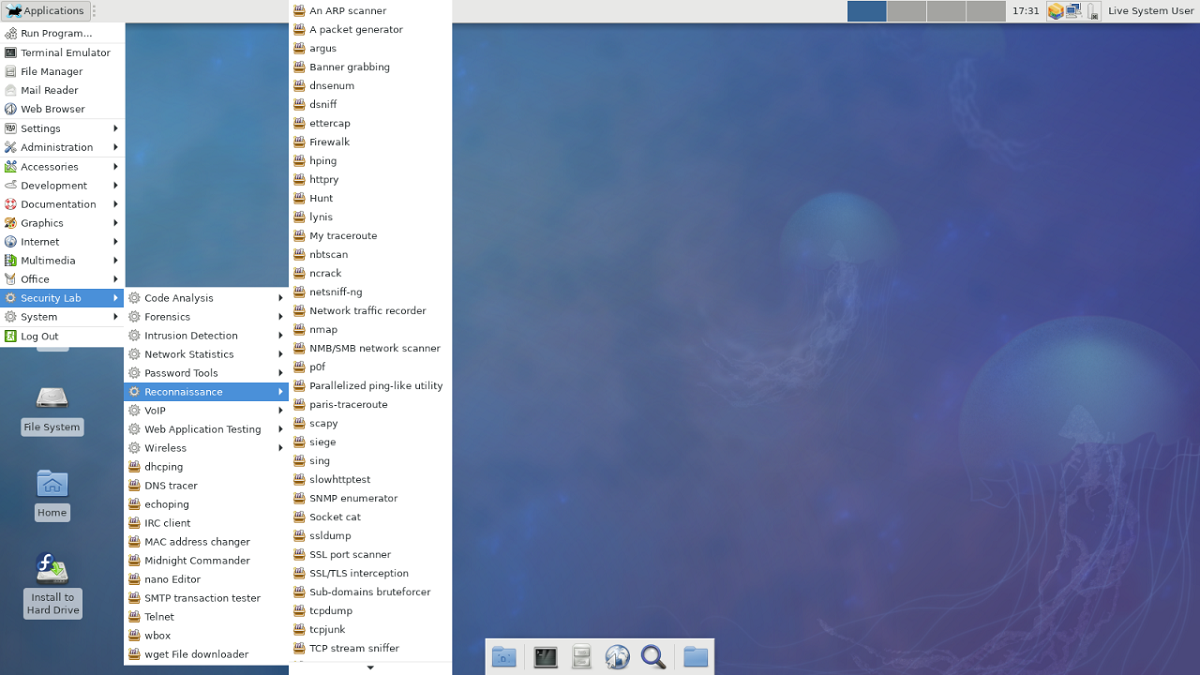Choose Network Statistics from Security Lab menu
This screenshot has height=675, width=1200.
tap(206, 354)
